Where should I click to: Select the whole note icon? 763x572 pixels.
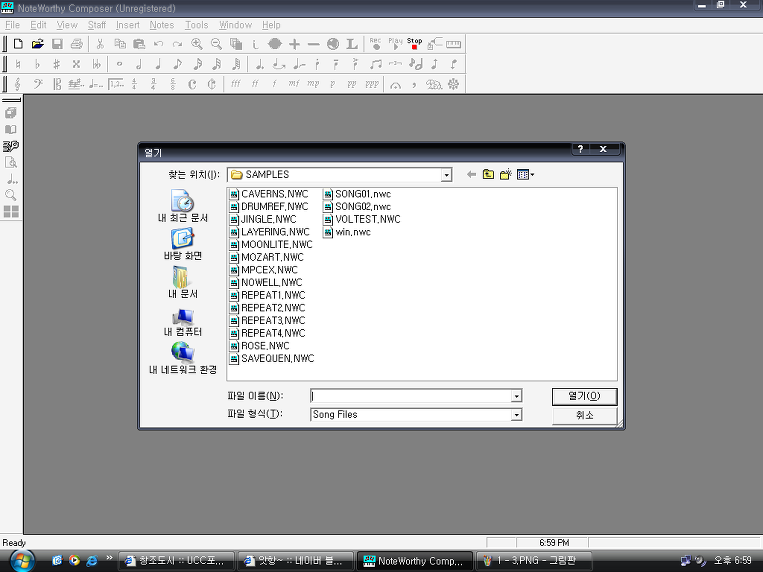pyautogui.click(x=119, y=64)
